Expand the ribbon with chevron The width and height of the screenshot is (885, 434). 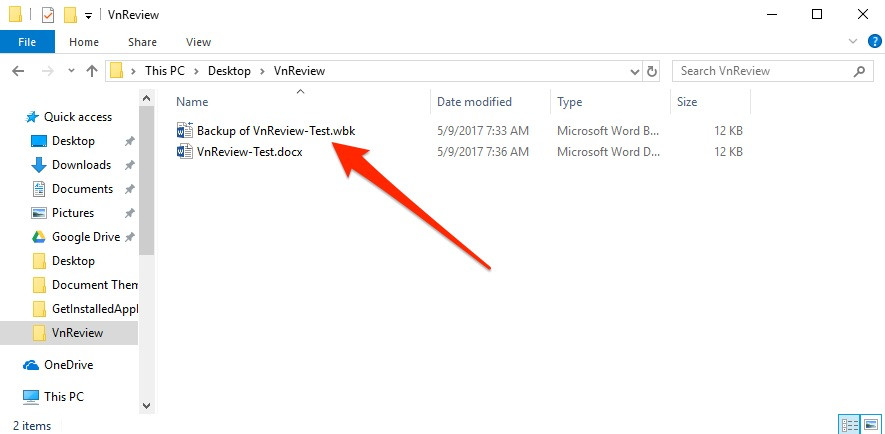[852, 41]
